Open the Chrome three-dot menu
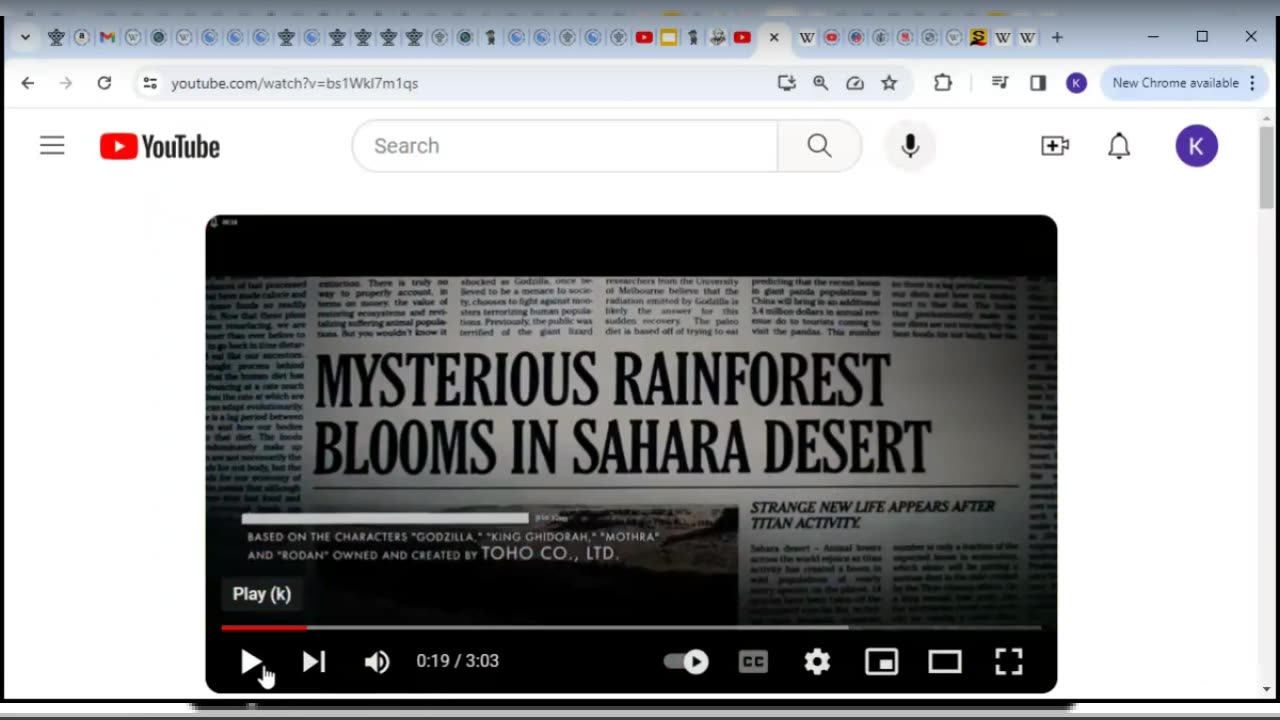The image size is (1280, 720). [1252, 83]
